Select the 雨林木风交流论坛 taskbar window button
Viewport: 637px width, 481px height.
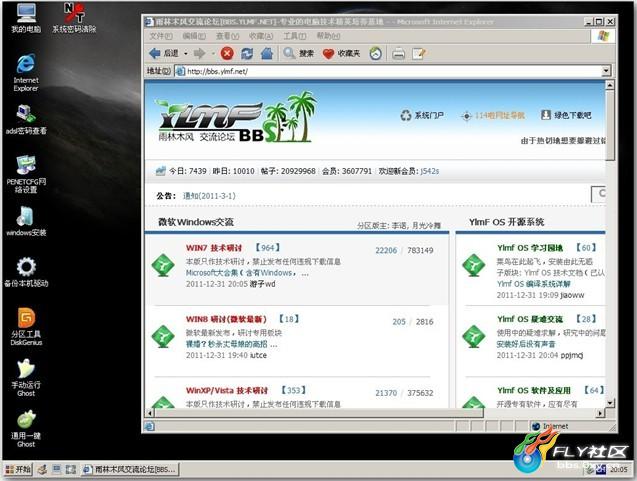(x=130, y=470)
